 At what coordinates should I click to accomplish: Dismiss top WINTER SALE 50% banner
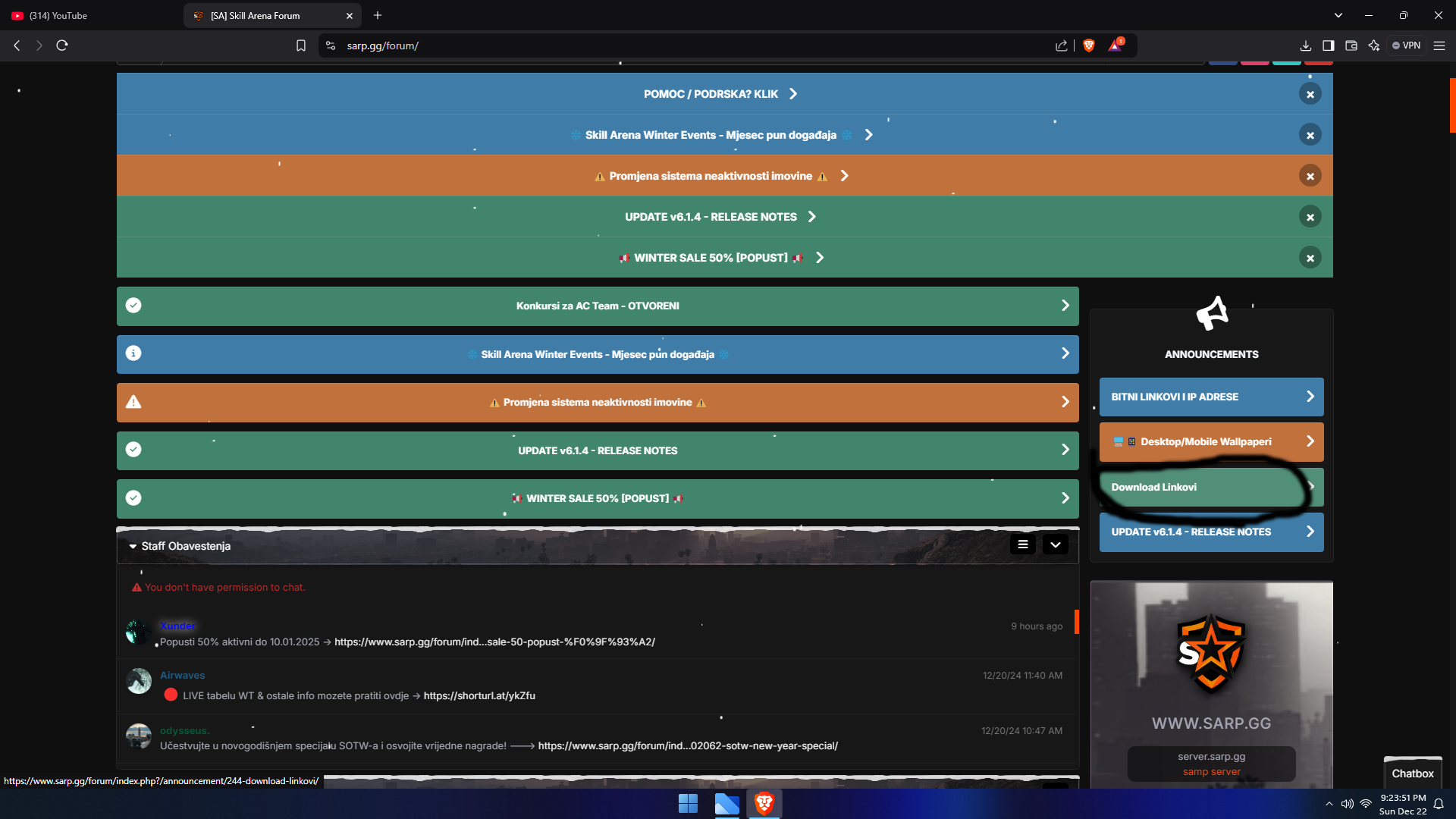[1310, 258]
